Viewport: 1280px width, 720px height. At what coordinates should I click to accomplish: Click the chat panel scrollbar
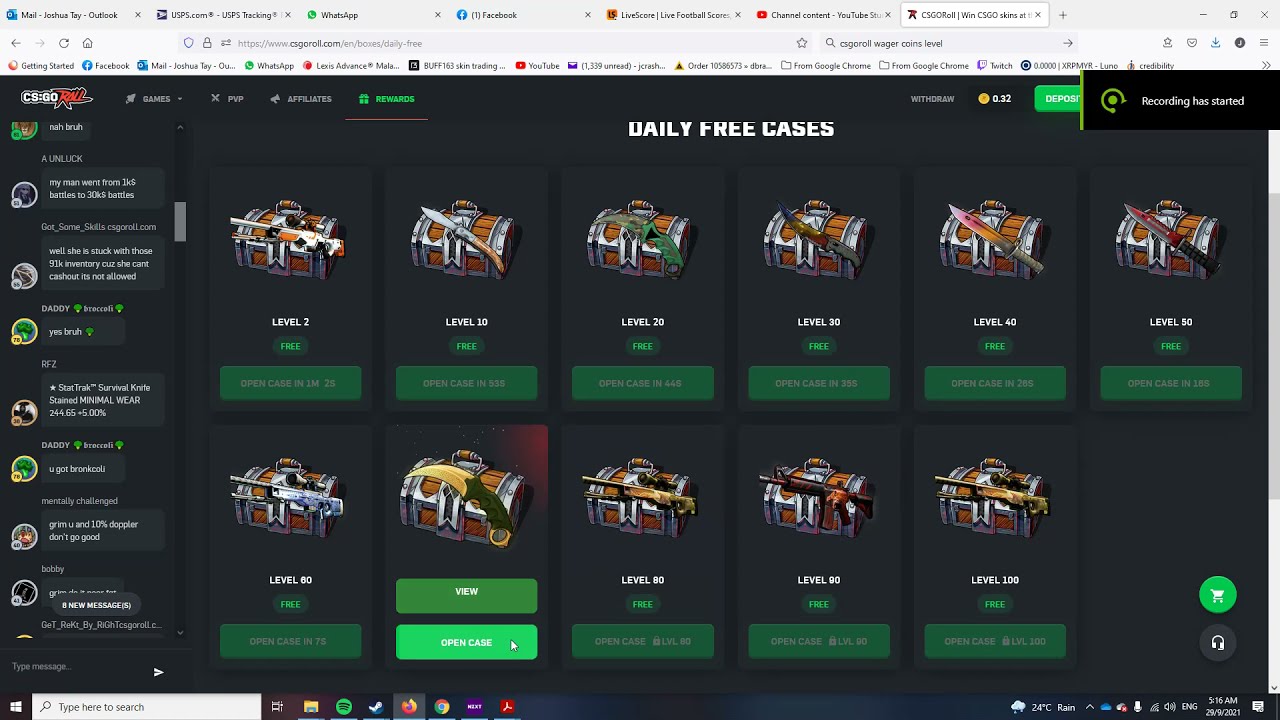click(180, 221)
